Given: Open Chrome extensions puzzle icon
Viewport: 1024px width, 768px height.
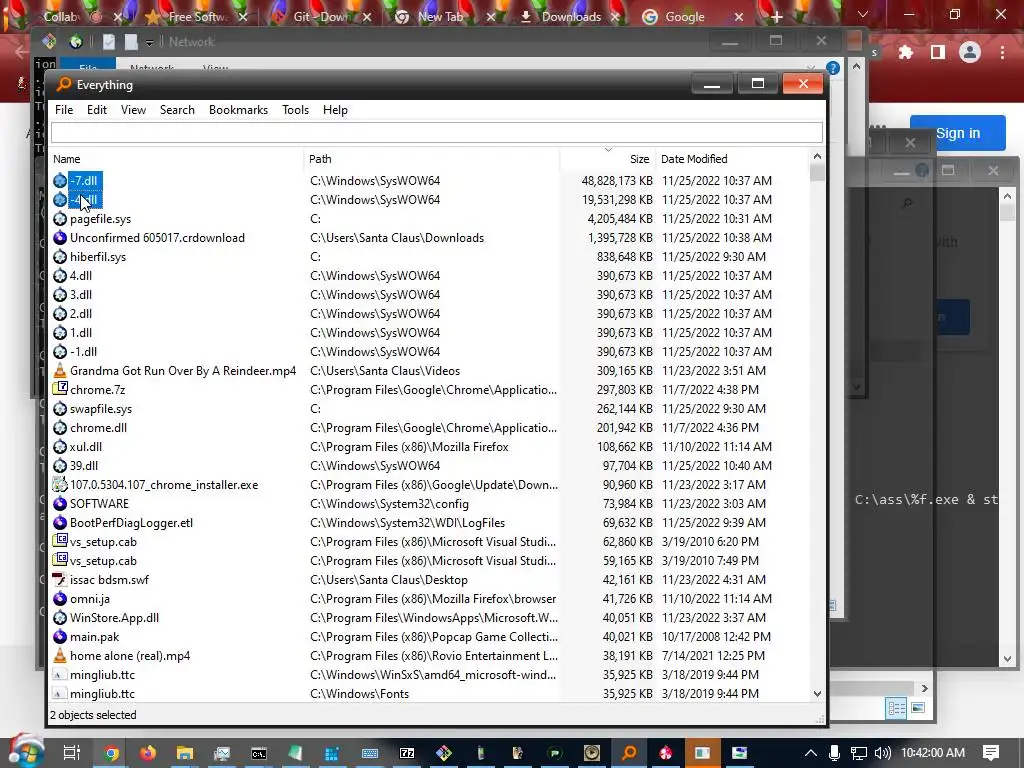Looking at the screenshot, I should click(906, 52).
